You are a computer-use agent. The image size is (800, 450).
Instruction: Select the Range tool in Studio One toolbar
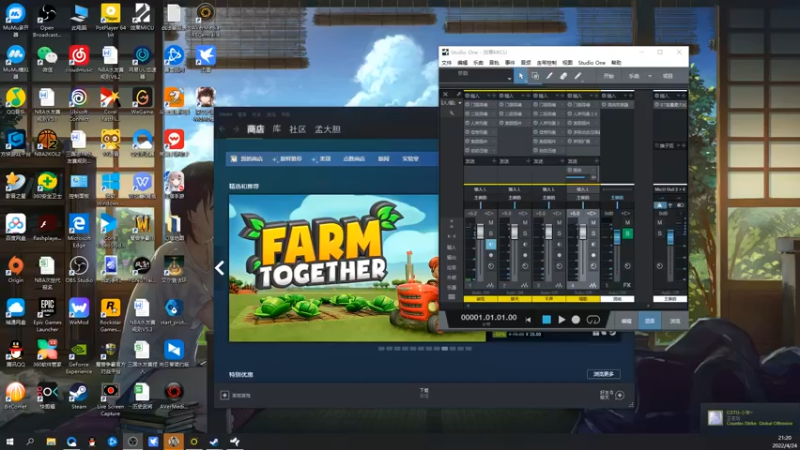pyautogui.click(x=535, y=76)
